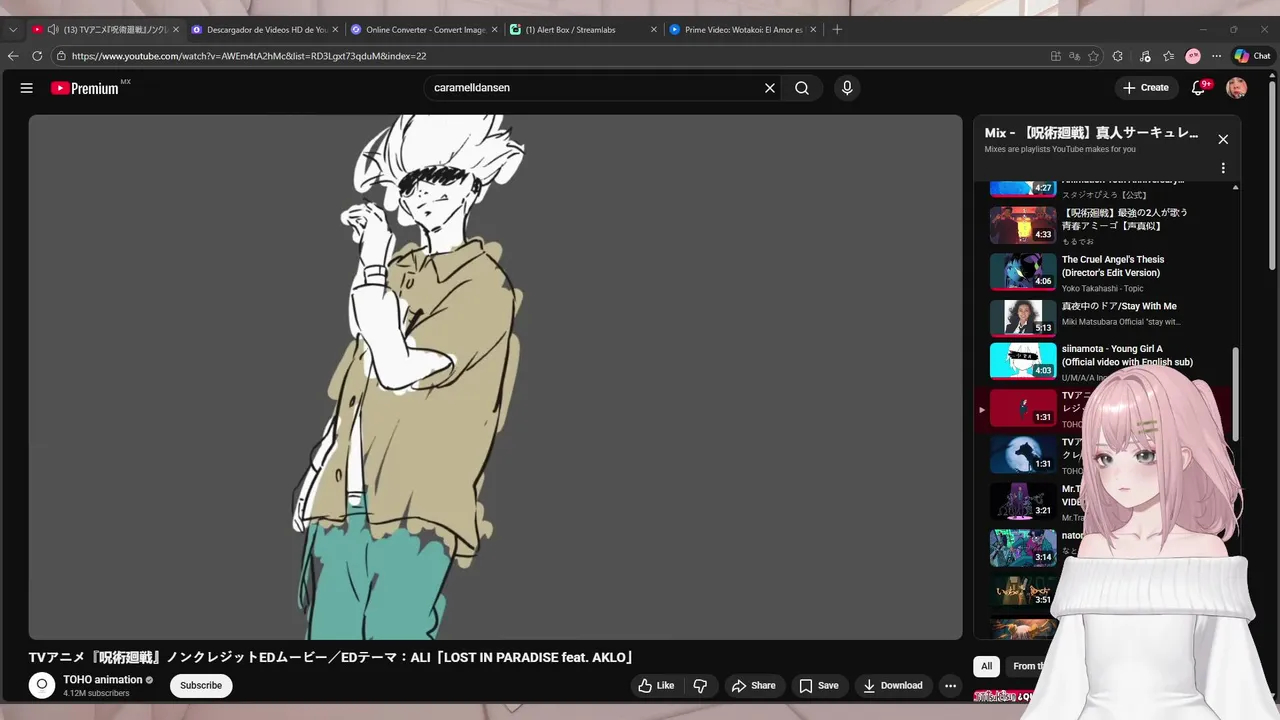Switch to Alert Box / Streamlabs tab
The width and height of the screenshot is (1280, 720).
[583, 30]
